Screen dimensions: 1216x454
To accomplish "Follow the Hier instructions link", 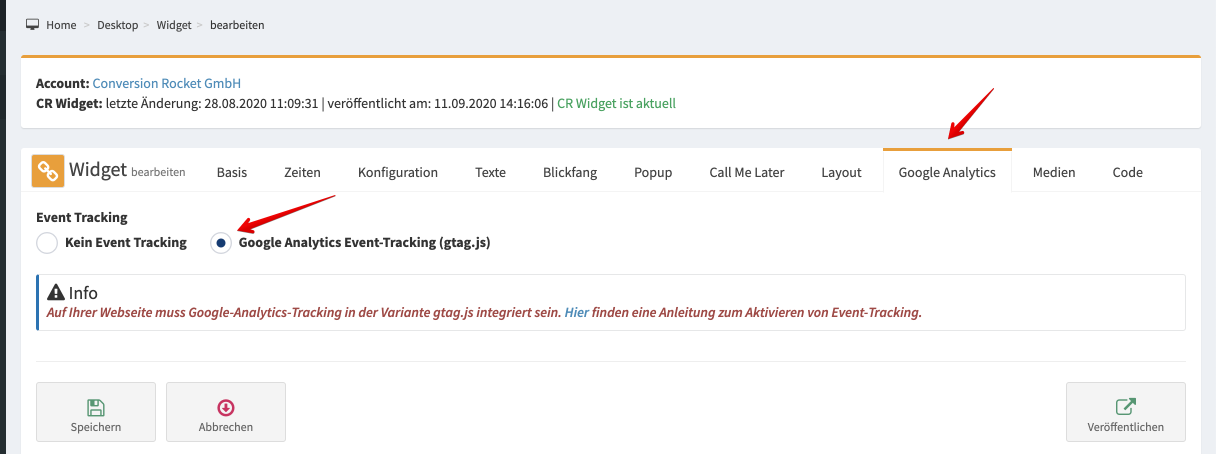I will pyautogui.click(x=577, y=312).
